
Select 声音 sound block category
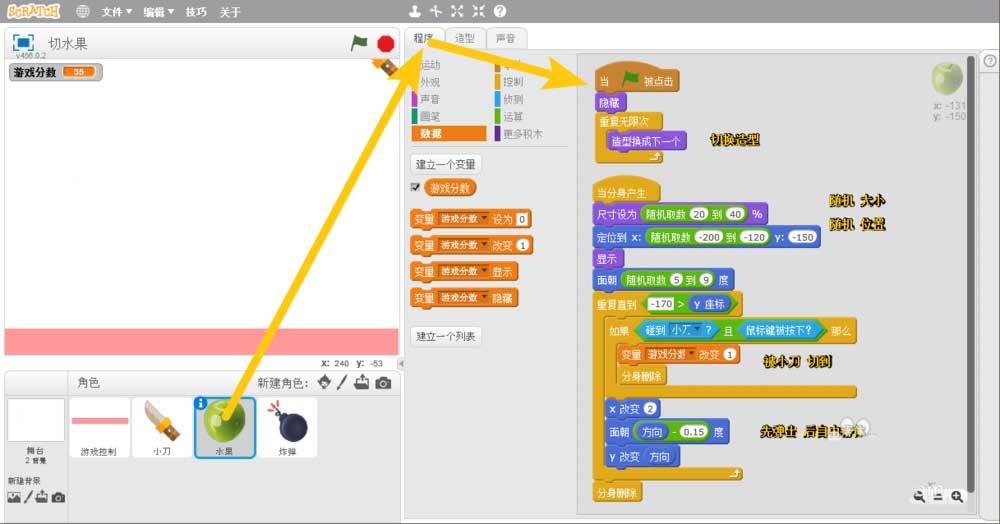[448, 99]
